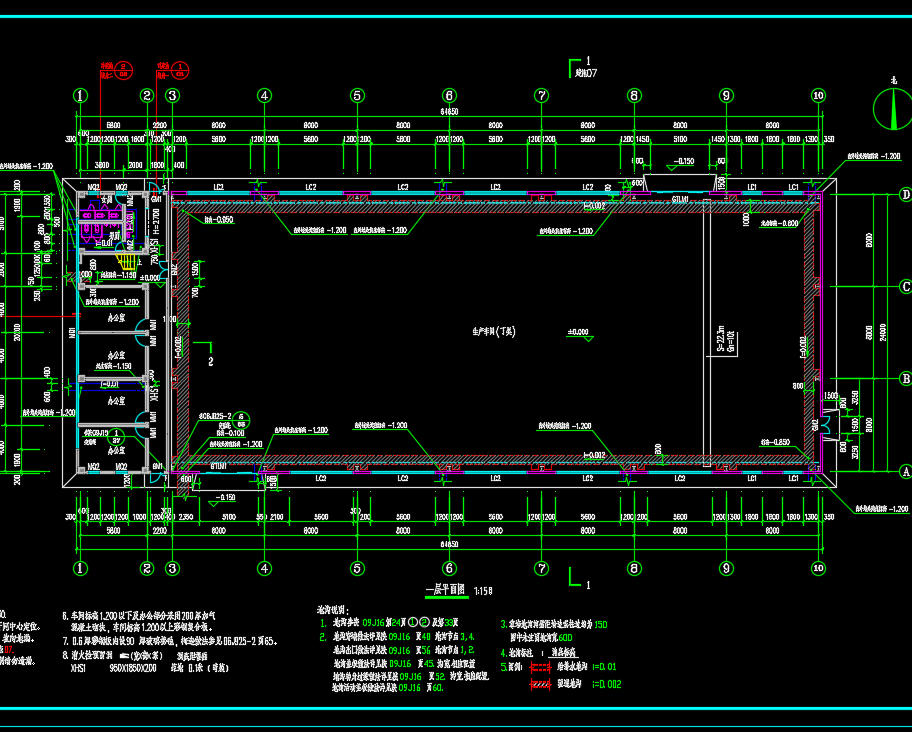
Task: Select the 24000 overall dimension text
Action: pyautogui.click(x=883, y=332)
